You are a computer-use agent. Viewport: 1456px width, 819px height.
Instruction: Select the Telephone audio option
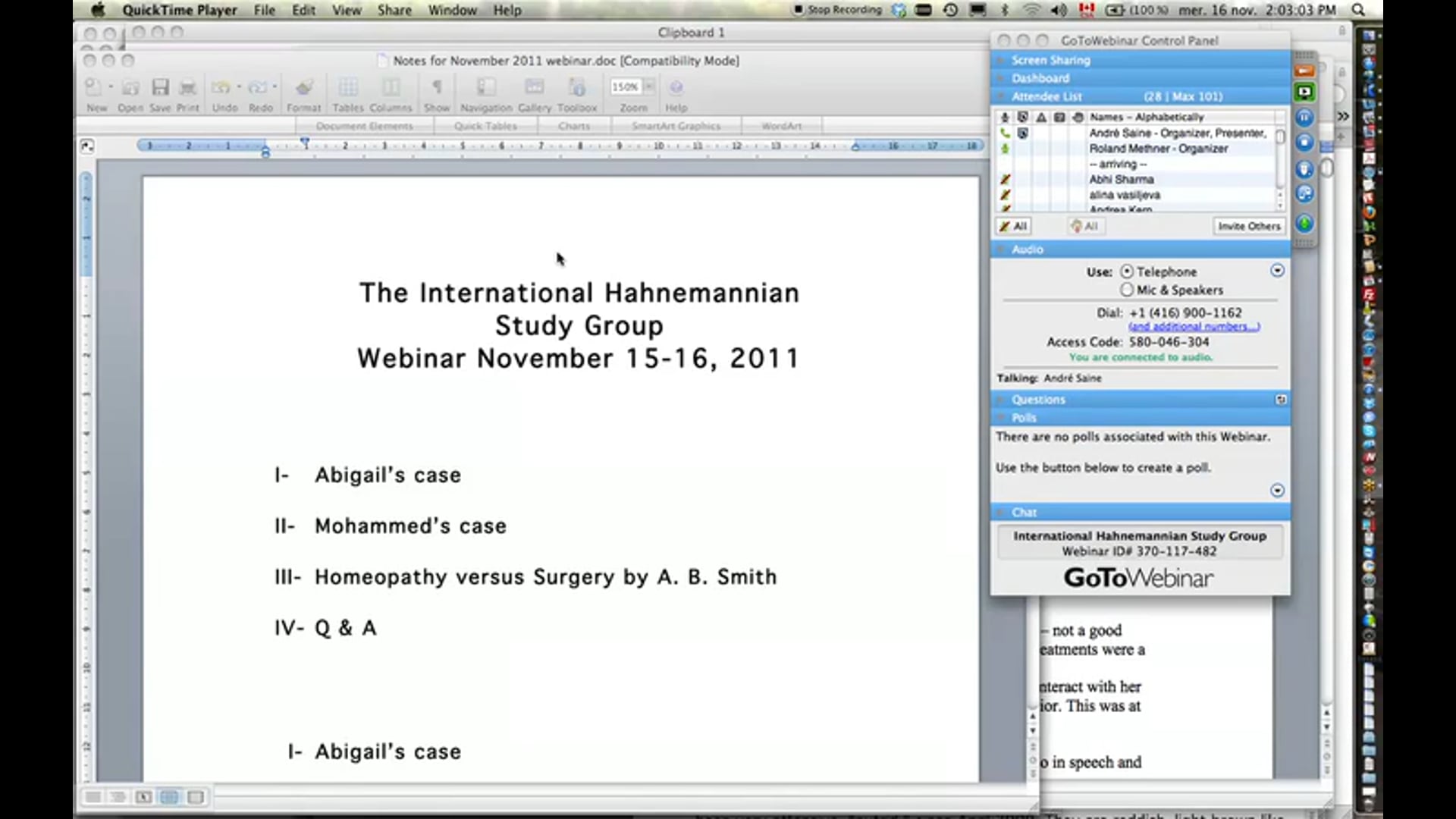[x=1128, y=271]
